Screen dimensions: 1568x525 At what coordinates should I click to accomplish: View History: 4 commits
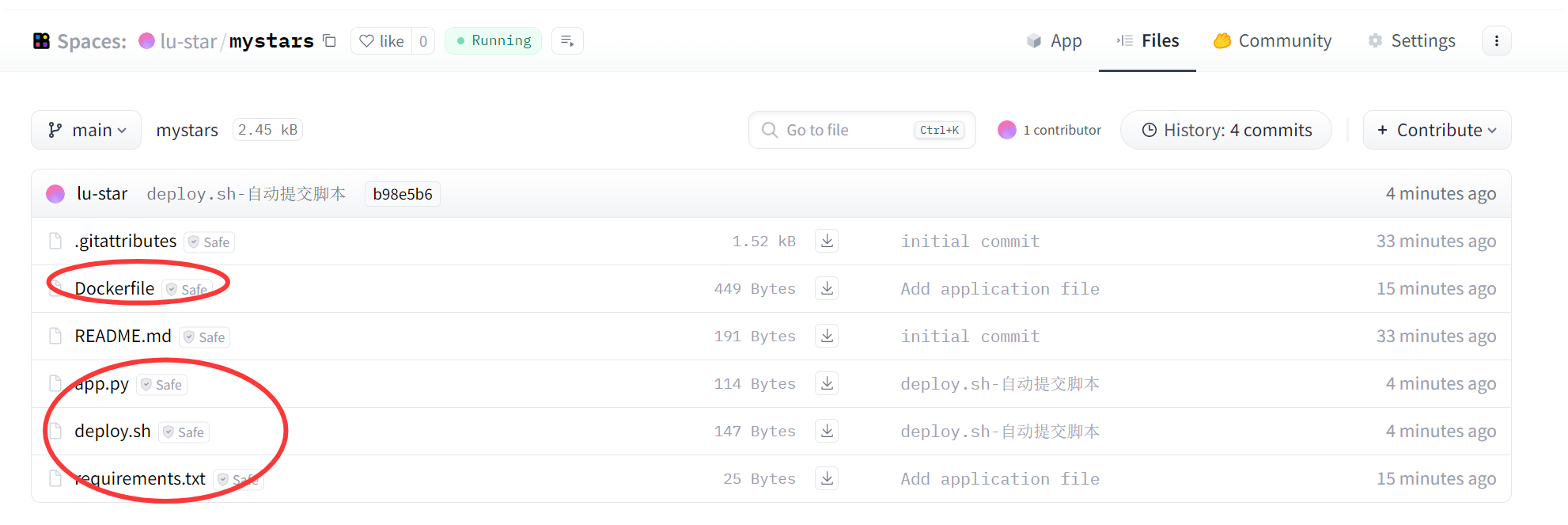(x=1226, y=130)
